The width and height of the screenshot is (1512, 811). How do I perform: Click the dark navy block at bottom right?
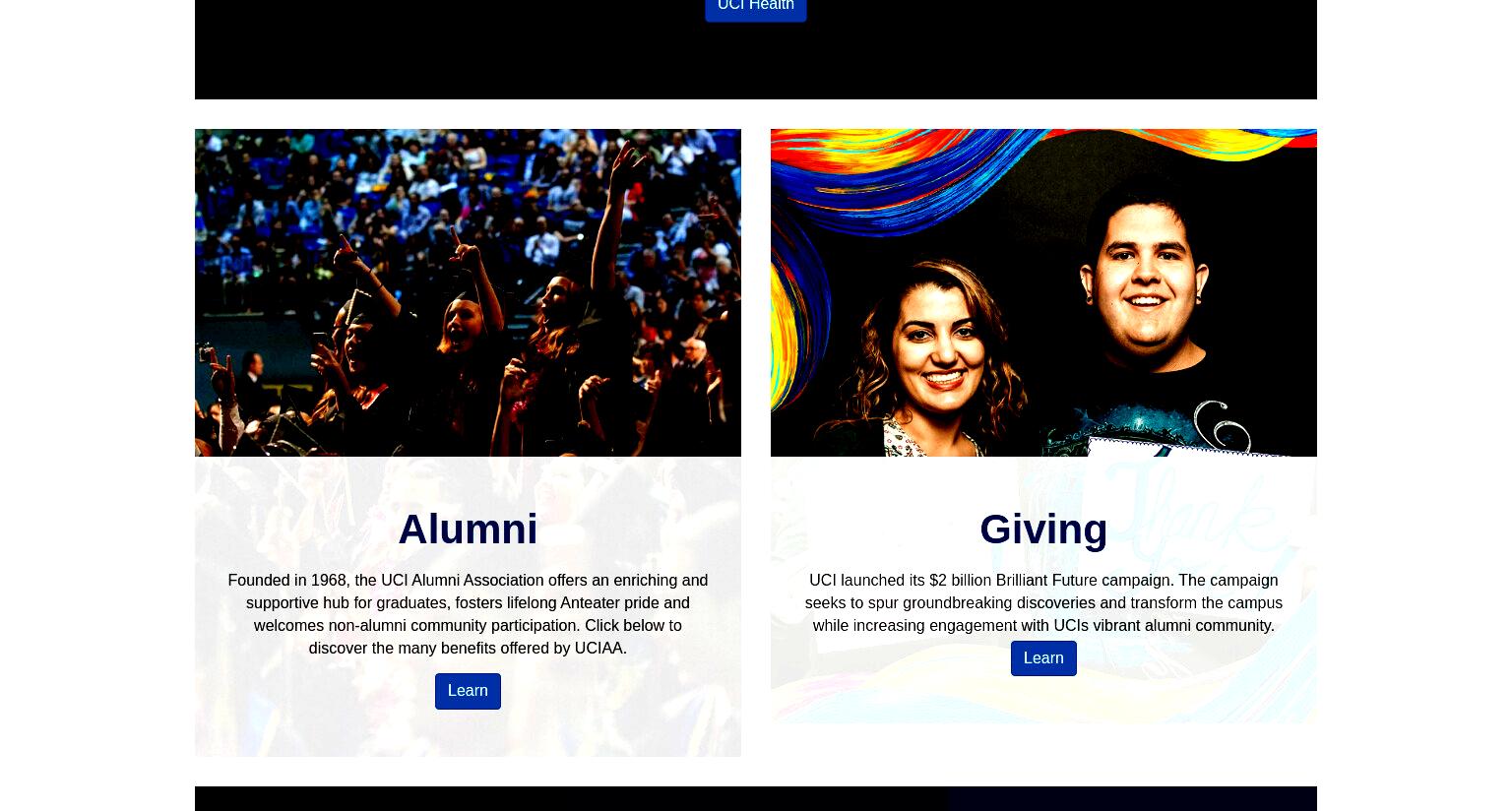coord(1133,798)
